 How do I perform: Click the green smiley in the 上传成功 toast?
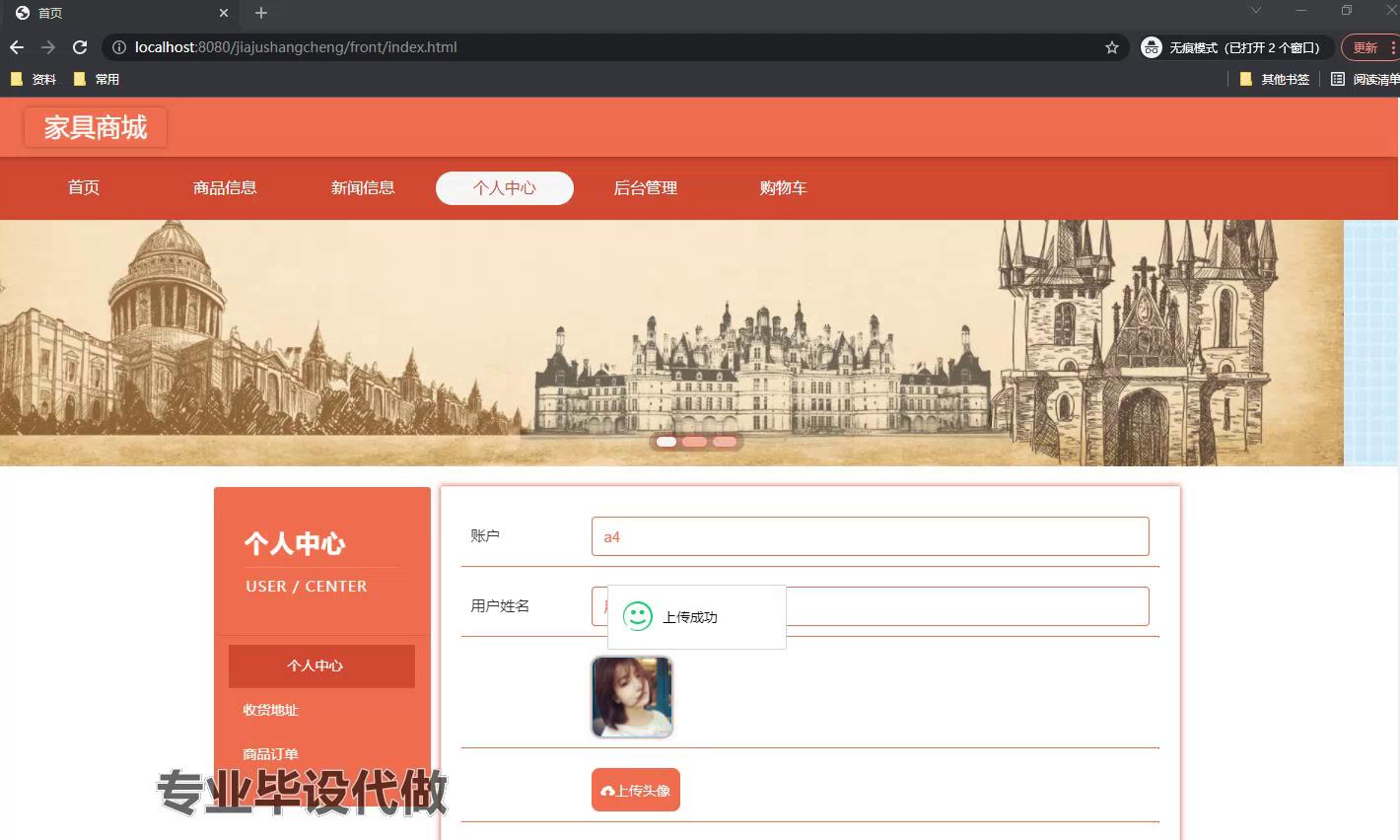point(639,616)
